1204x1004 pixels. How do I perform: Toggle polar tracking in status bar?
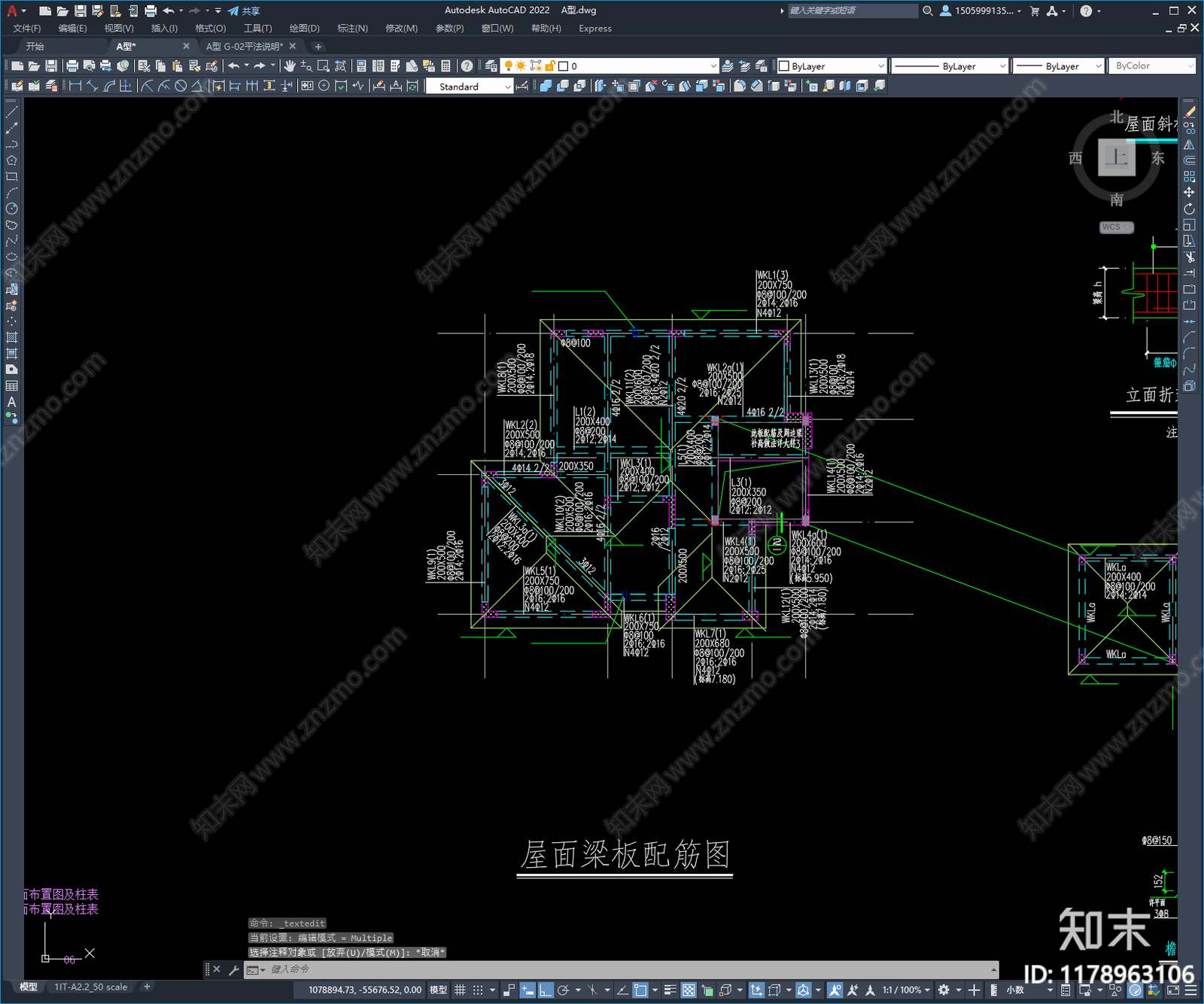[x=564, y=990]
